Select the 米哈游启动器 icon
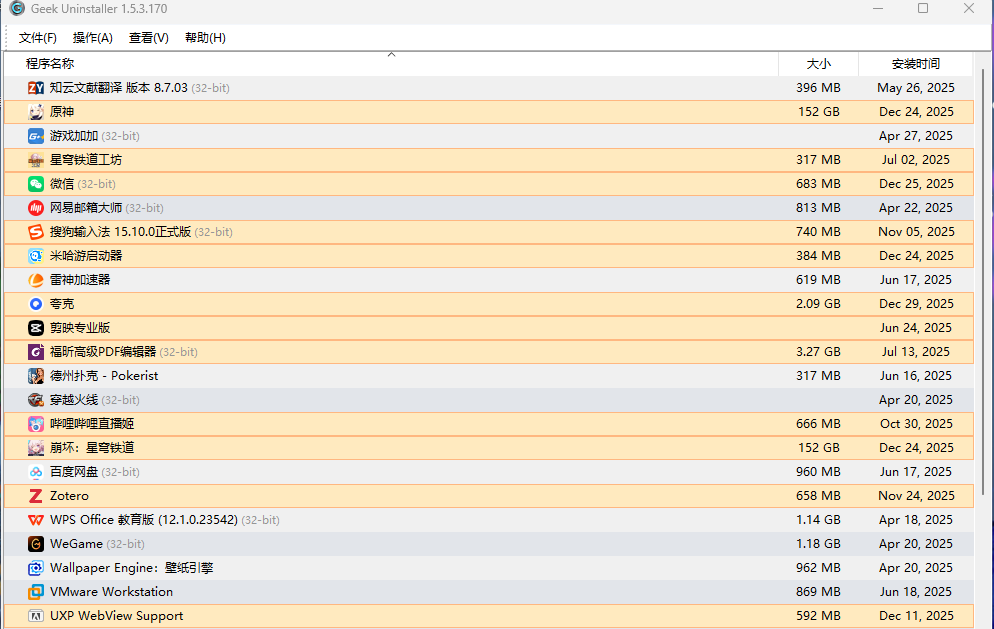 [36, 256]
